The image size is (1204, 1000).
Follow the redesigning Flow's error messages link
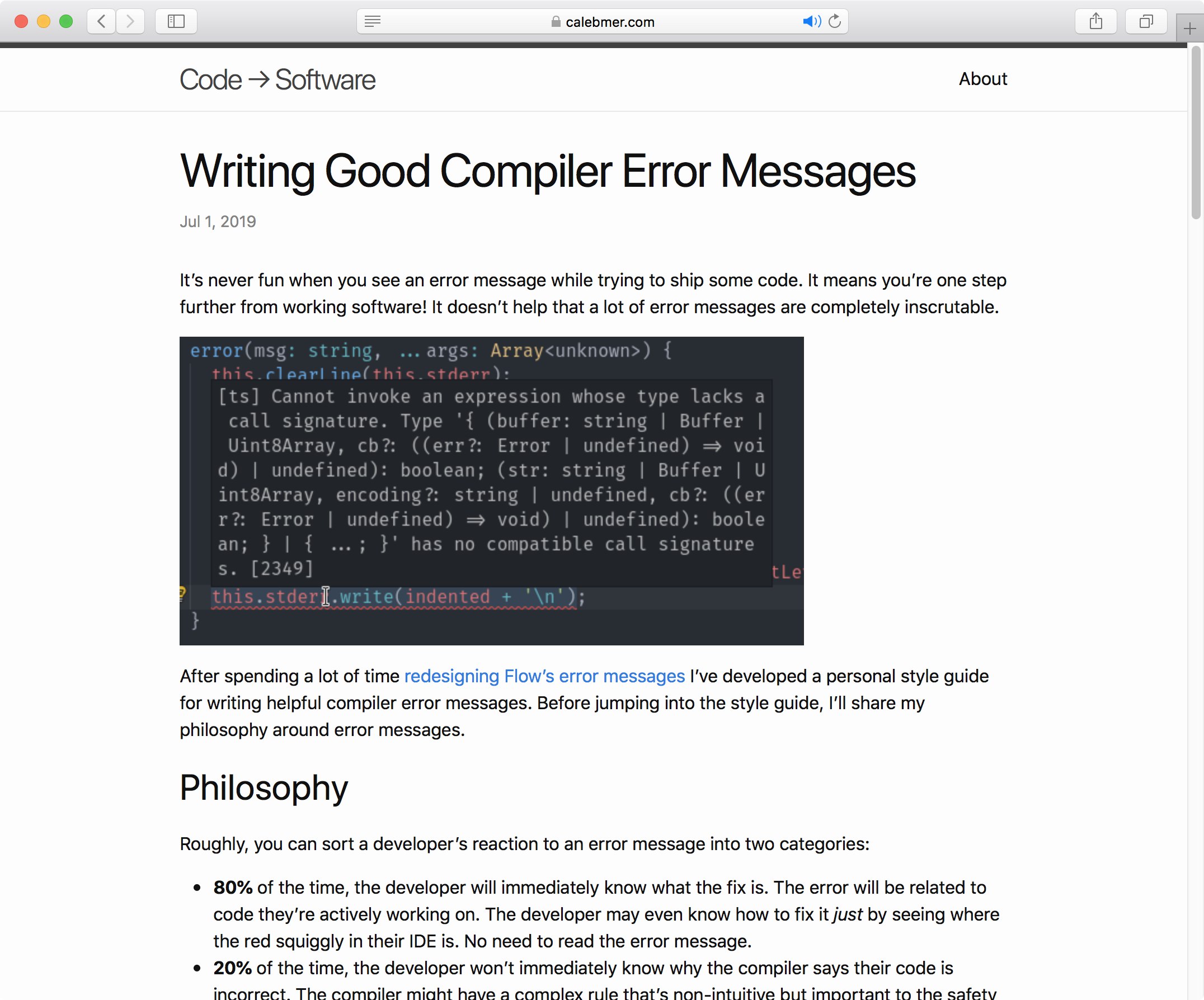[544, 676]
